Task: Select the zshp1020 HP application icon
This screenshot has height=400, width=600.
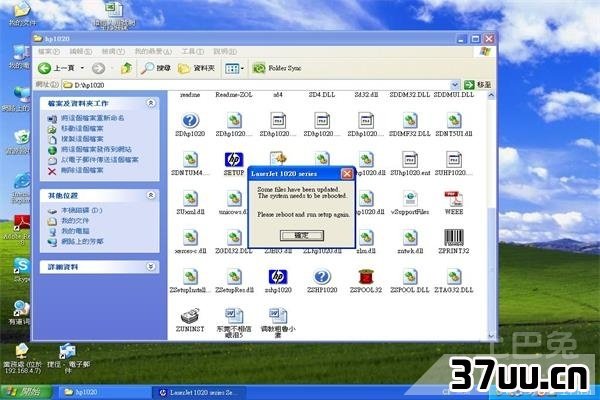Action: 278,277
